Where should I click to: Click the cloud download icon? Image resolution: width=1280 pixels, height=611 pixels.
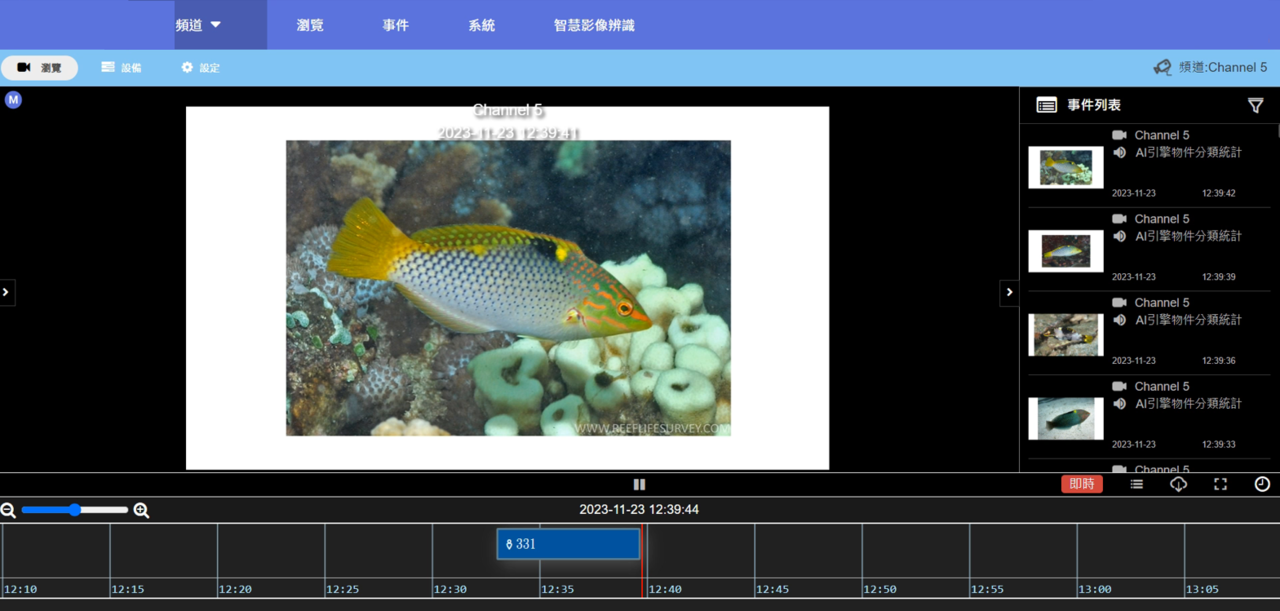(1178, 484)
